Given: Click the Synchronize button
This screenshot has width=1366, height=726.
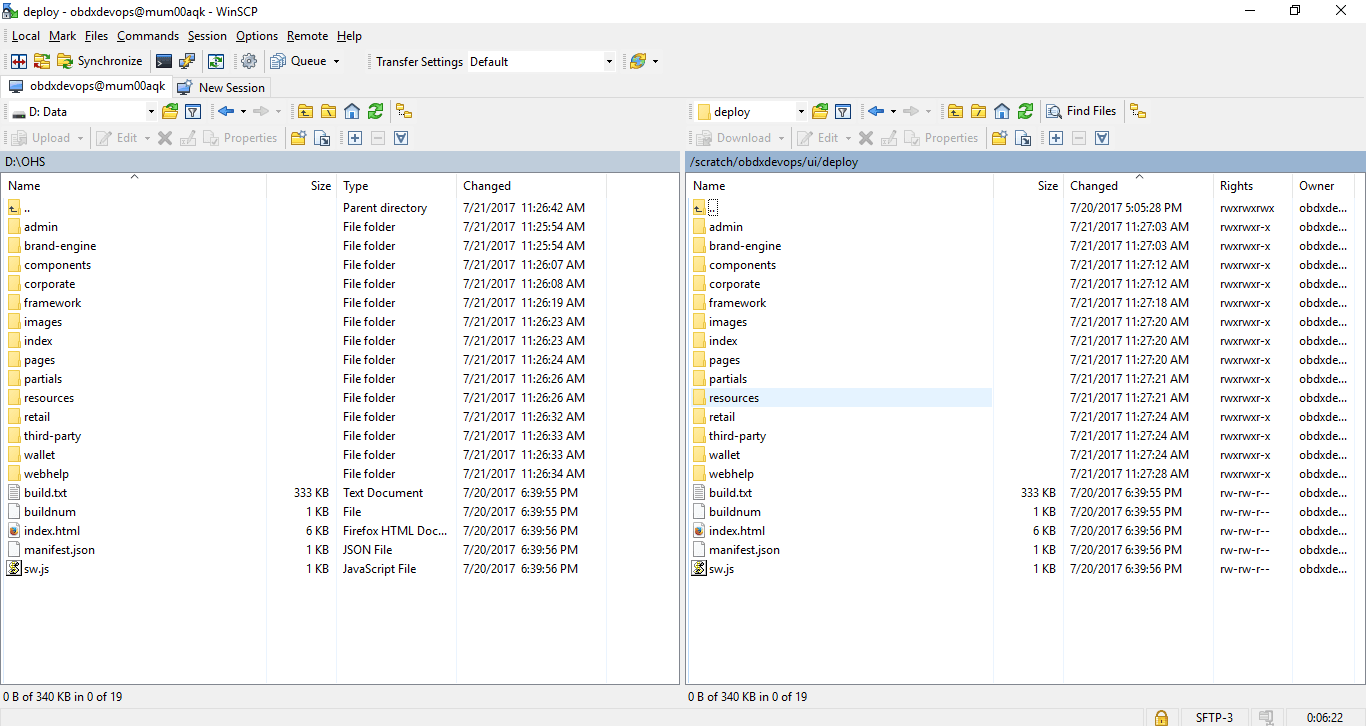Looking at the screenshot, I should pyautogui.click(x=100, y=61).
